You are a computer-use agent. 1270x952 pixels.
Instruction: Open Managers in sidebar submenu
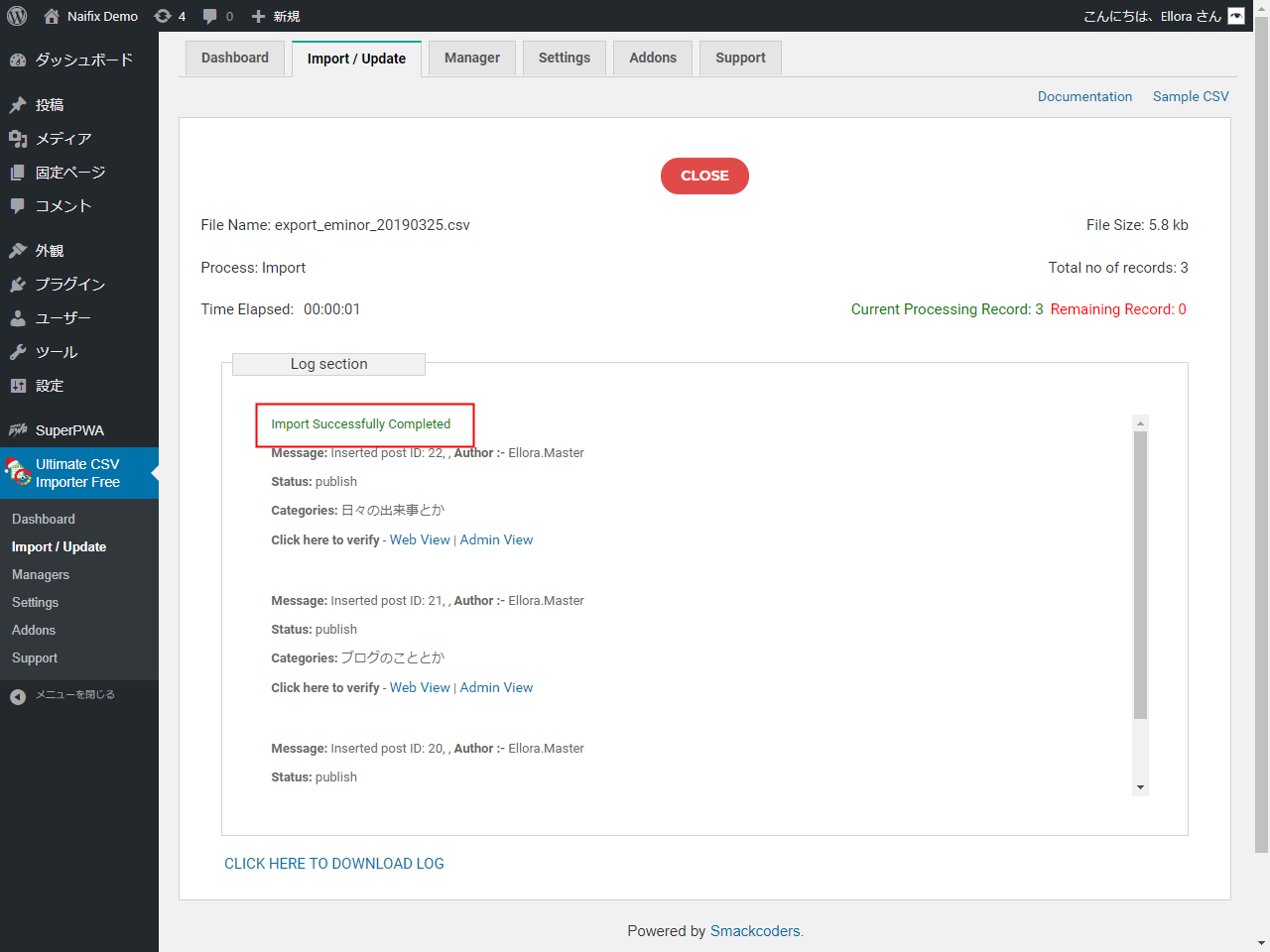[41, 574]
